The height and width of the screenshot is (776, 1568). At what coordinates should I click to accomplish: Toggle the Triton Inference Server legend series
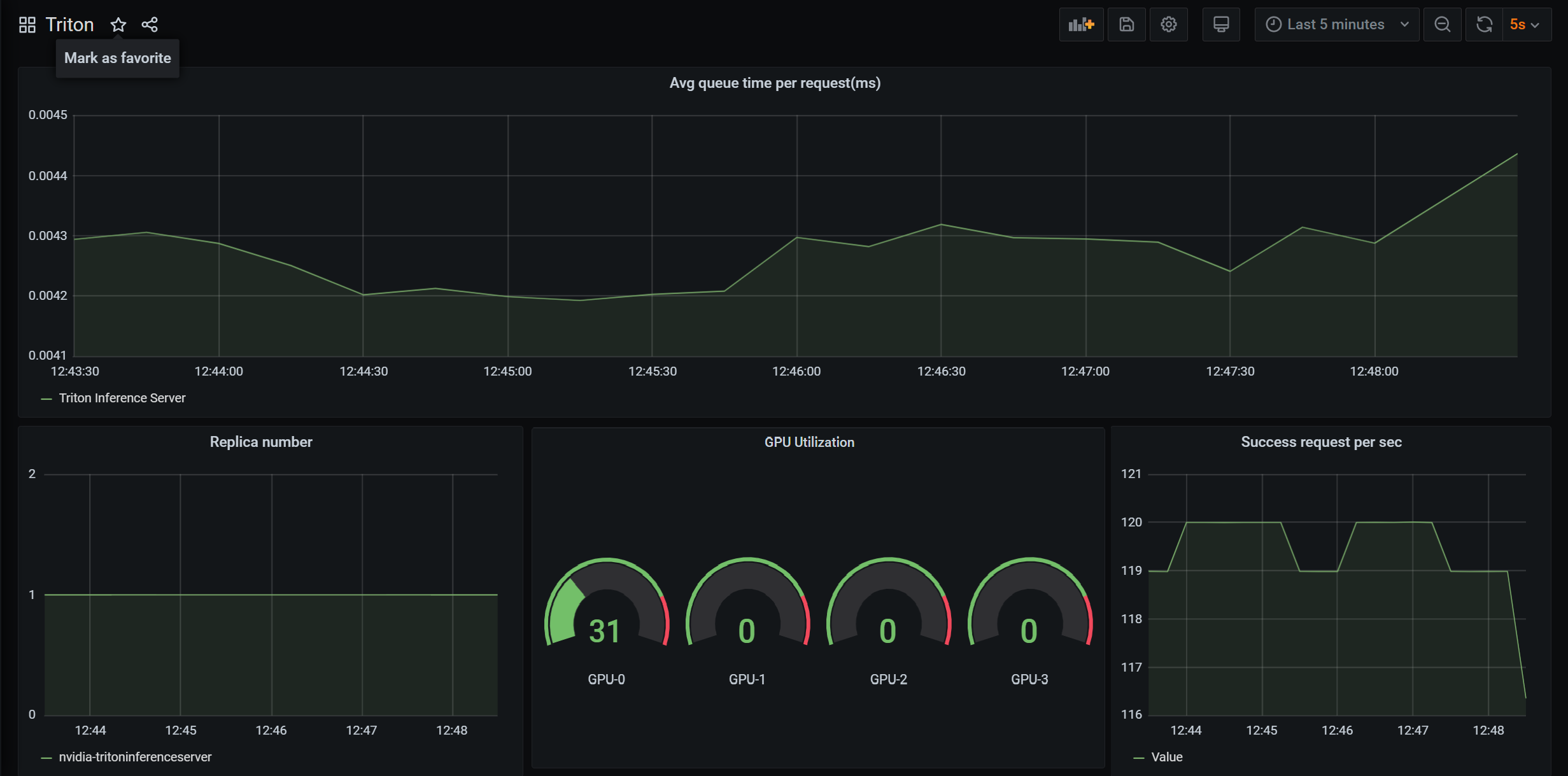(122, 398)
